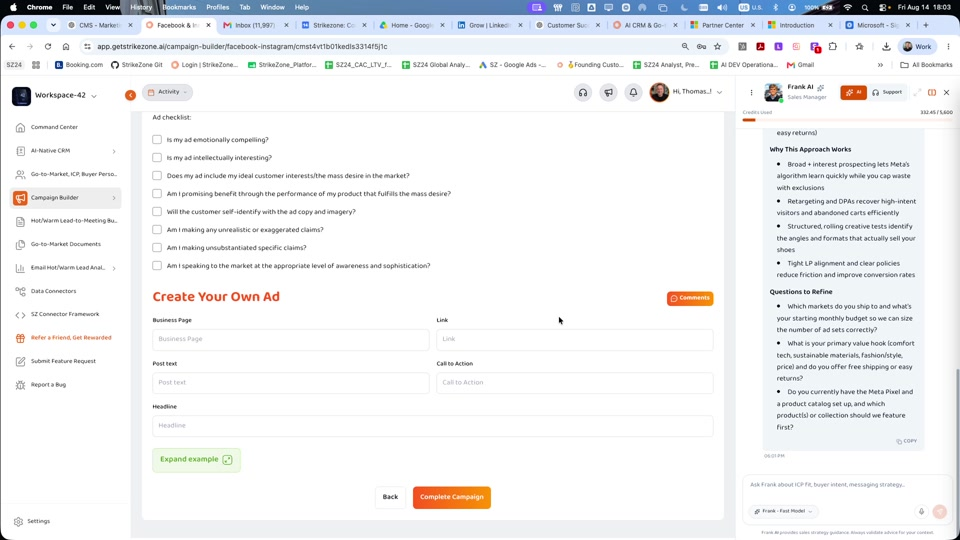The width and height of the screenshot is (960, 540).
Task: Click into Business Page field
Action: [291, 339]
